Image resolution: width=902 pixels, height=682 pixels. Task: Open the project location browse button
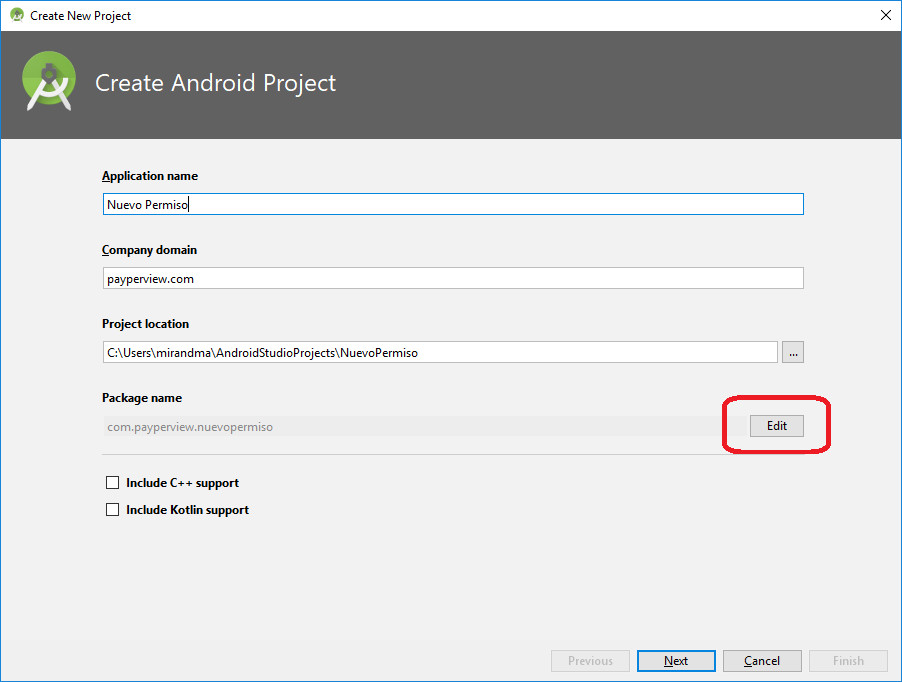793,352
